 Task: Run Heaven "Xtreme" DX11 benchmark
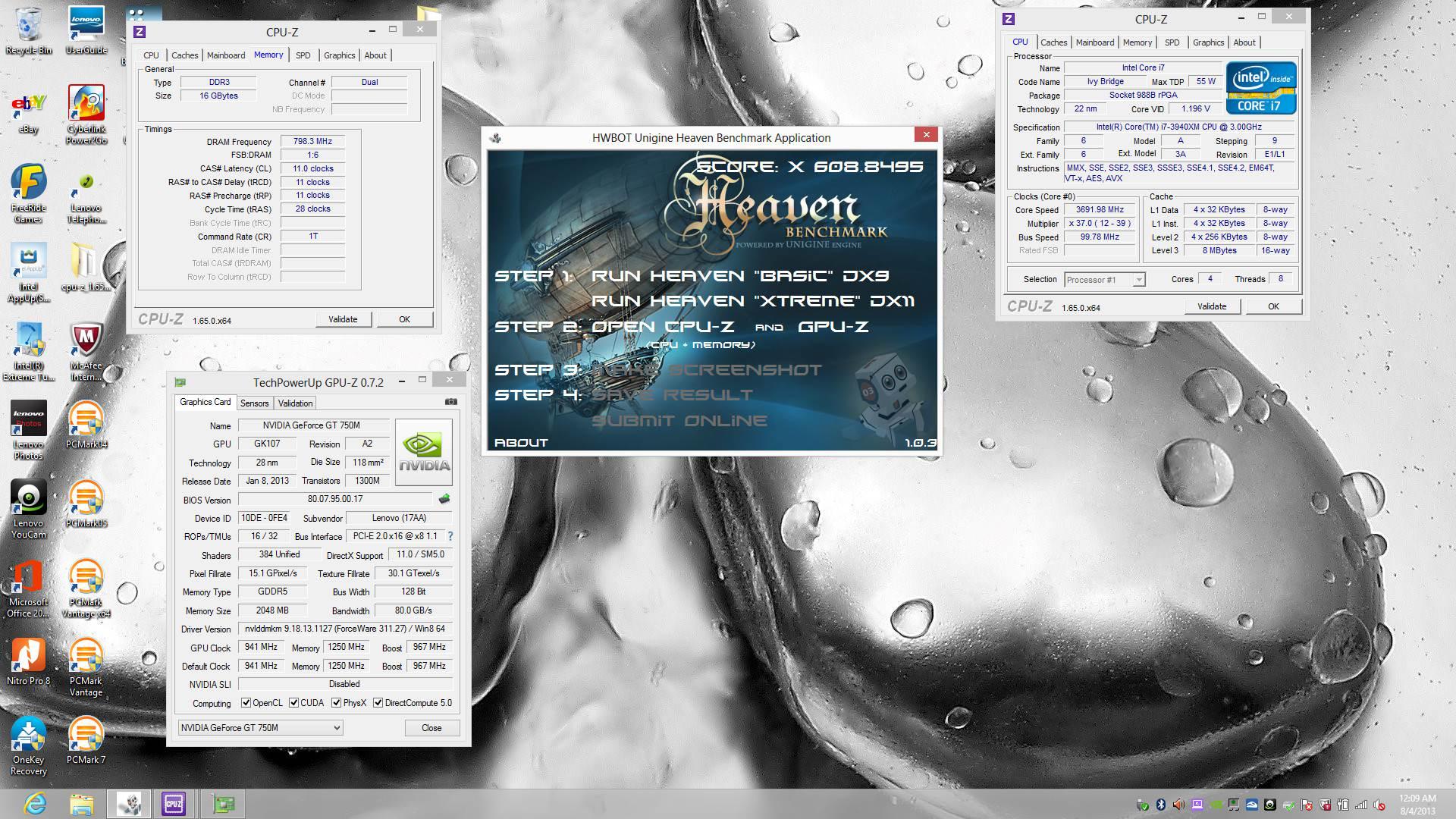point(753,301)
